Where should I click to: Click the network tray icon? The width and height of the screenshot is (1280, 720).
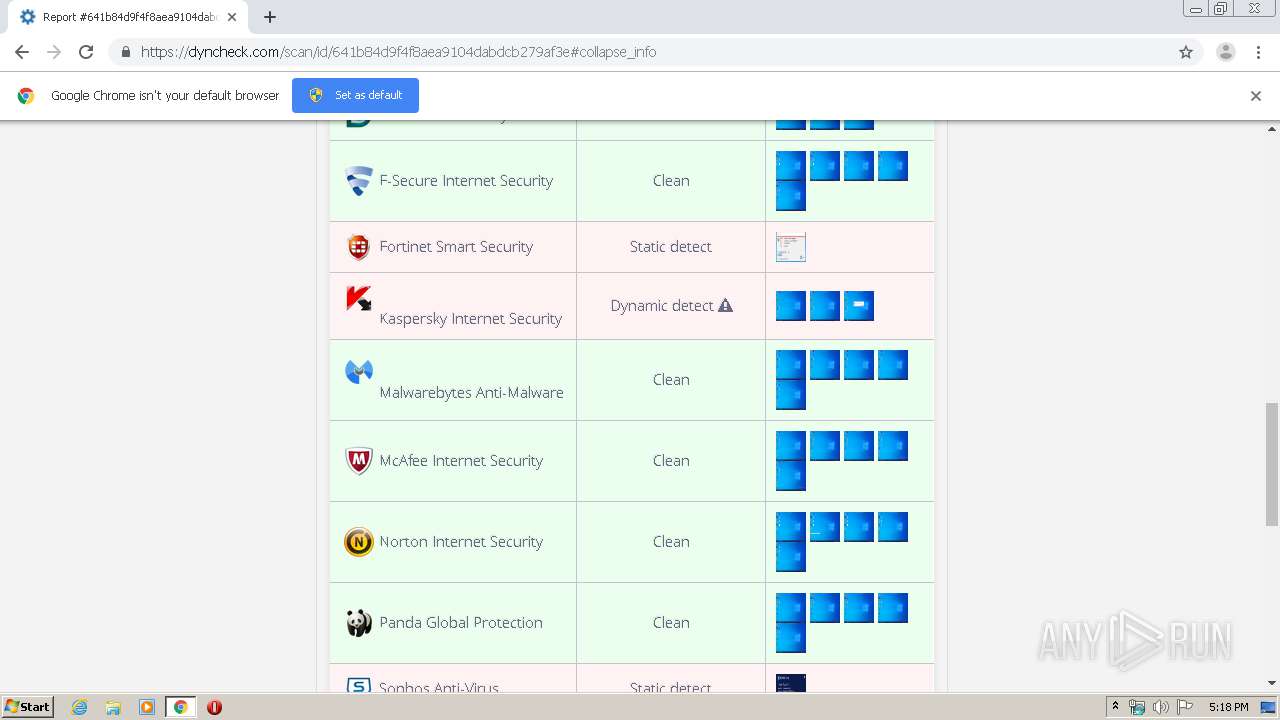click(x=1137, y=707)
